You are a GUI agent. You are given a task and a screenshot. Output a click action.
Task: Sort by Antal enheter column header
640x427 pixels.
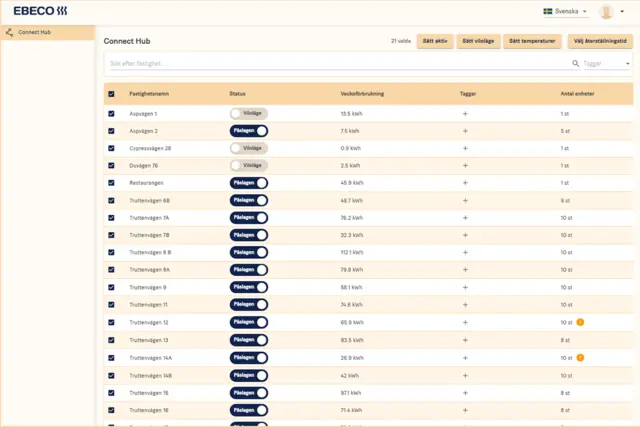coord(577,94)
